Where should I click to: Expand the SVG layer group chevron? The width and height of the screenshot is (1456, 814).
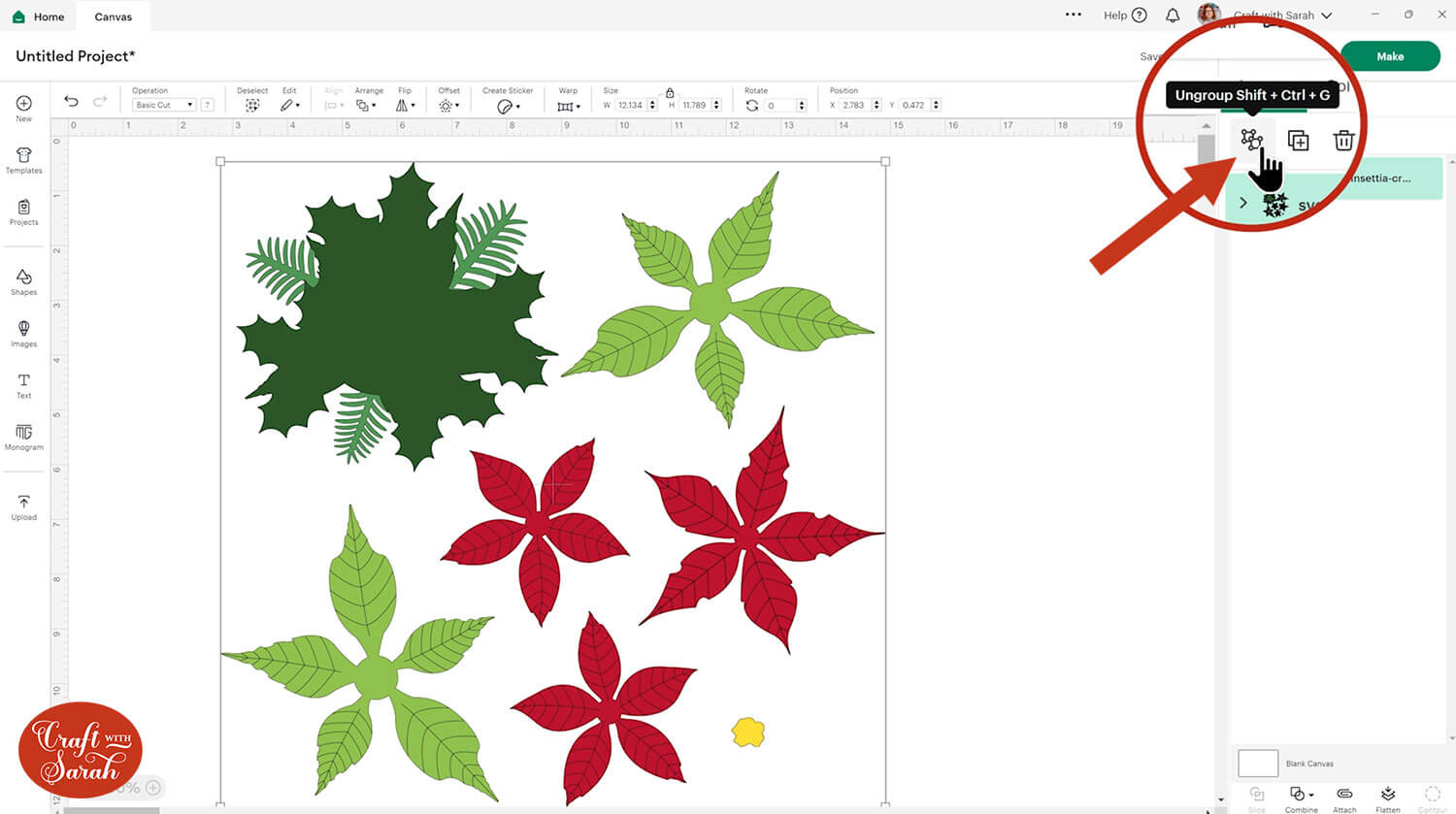(x=1243, y=203)
